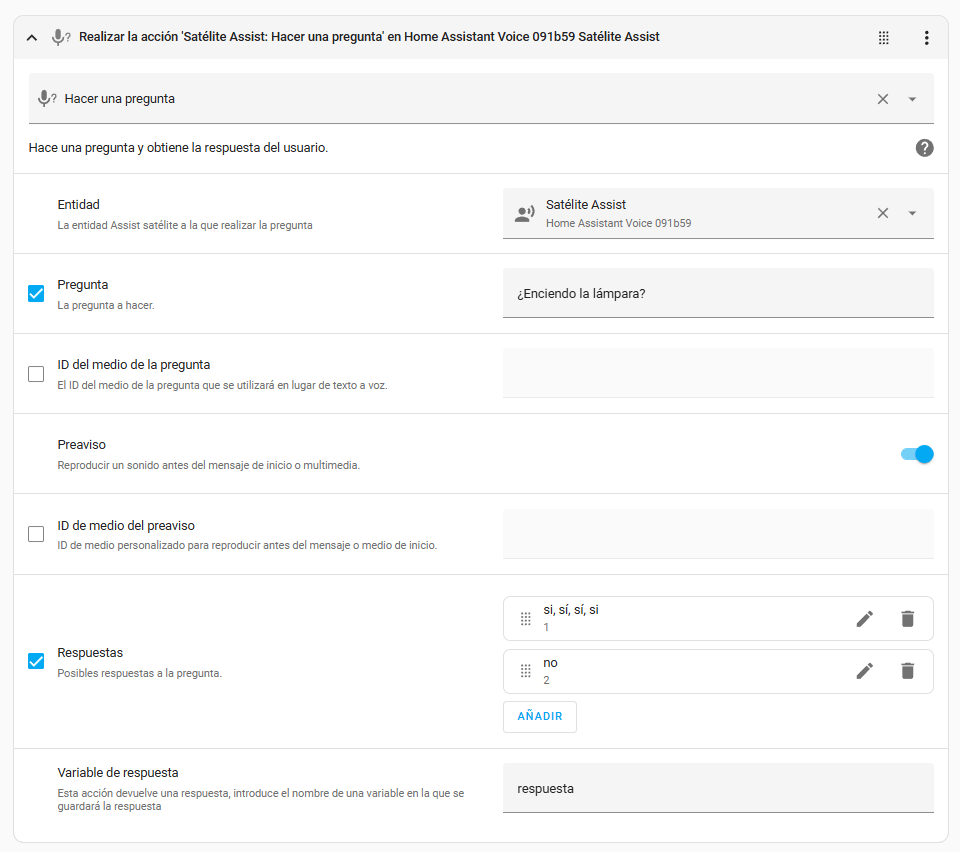Click the AÑADIR button
This screenshot has height=852, width=960.
click(539, 716)
